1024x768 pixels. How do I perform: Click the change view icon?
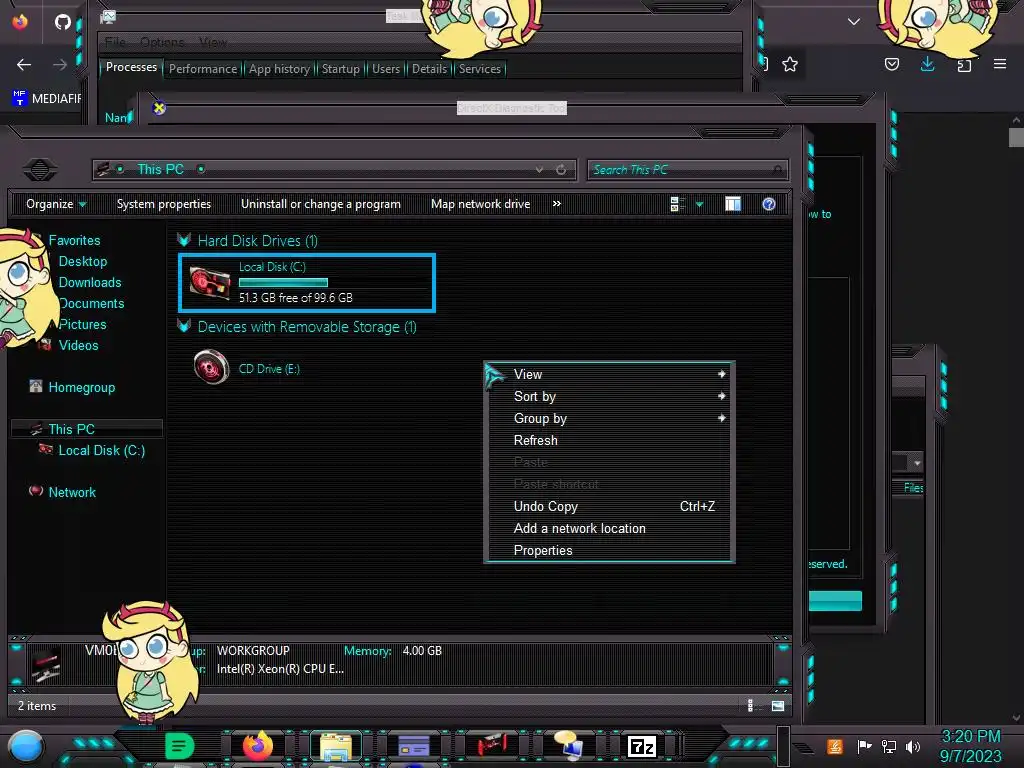677,204
